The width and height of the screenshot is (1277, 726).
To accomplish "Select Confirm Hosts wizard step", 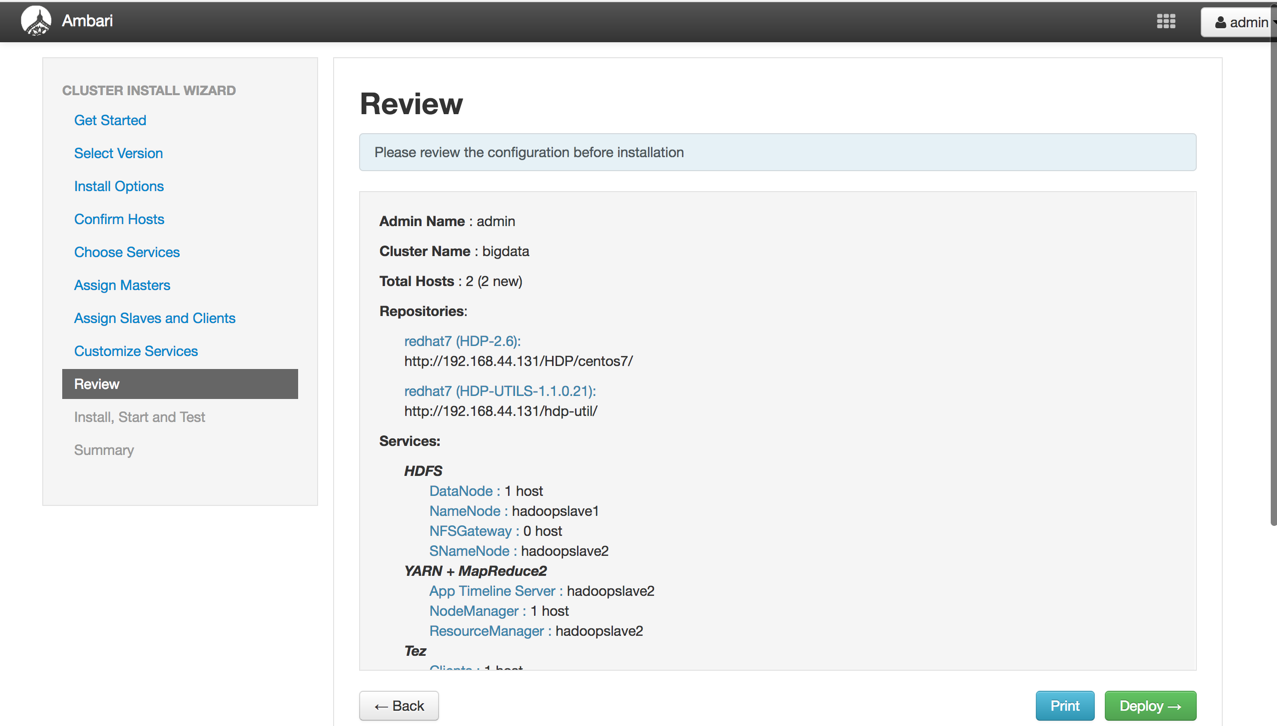I will point(119,219).
